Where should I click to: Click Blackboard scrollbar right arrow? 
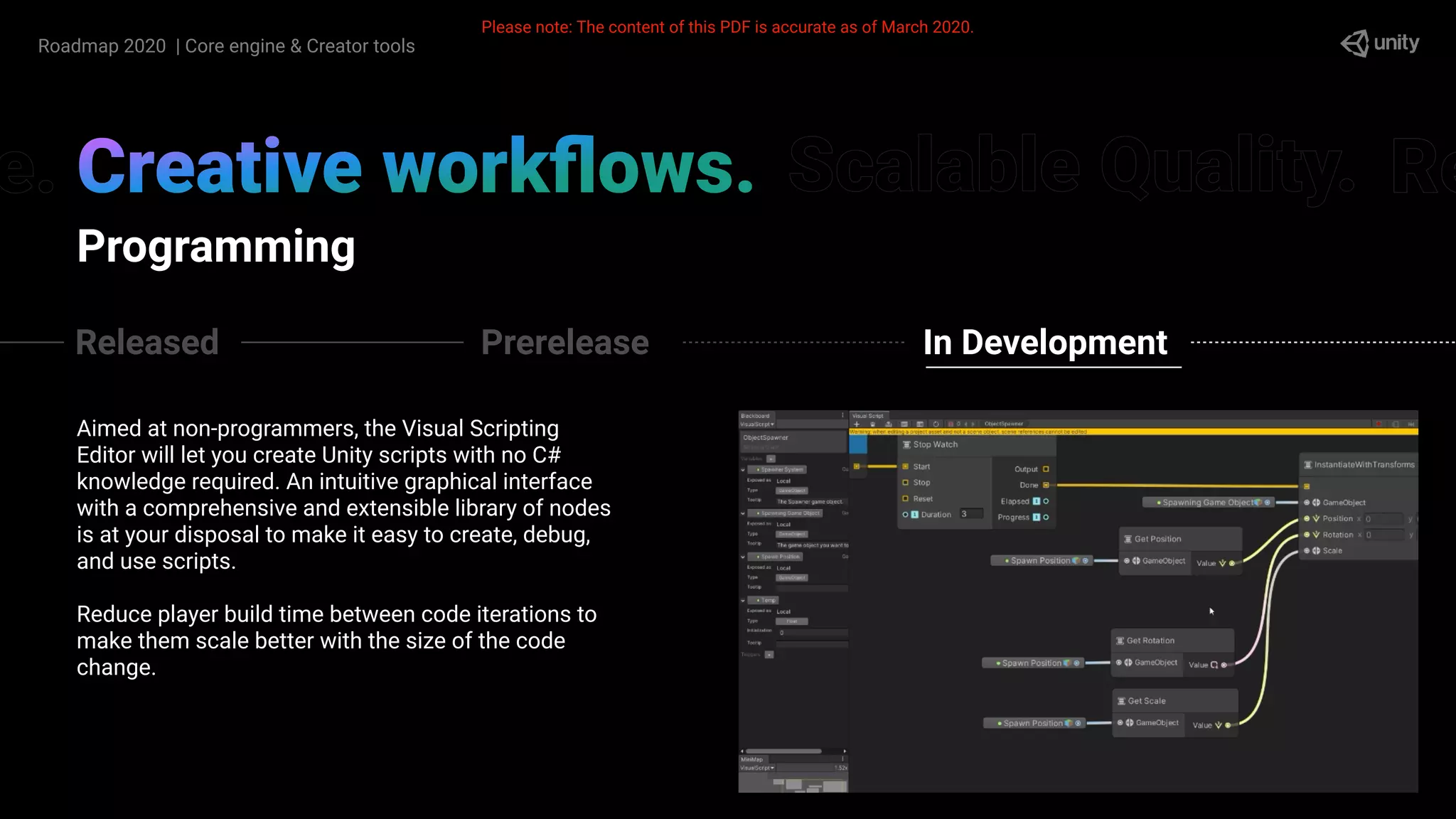pyautogui.click(x=845, y=751)
